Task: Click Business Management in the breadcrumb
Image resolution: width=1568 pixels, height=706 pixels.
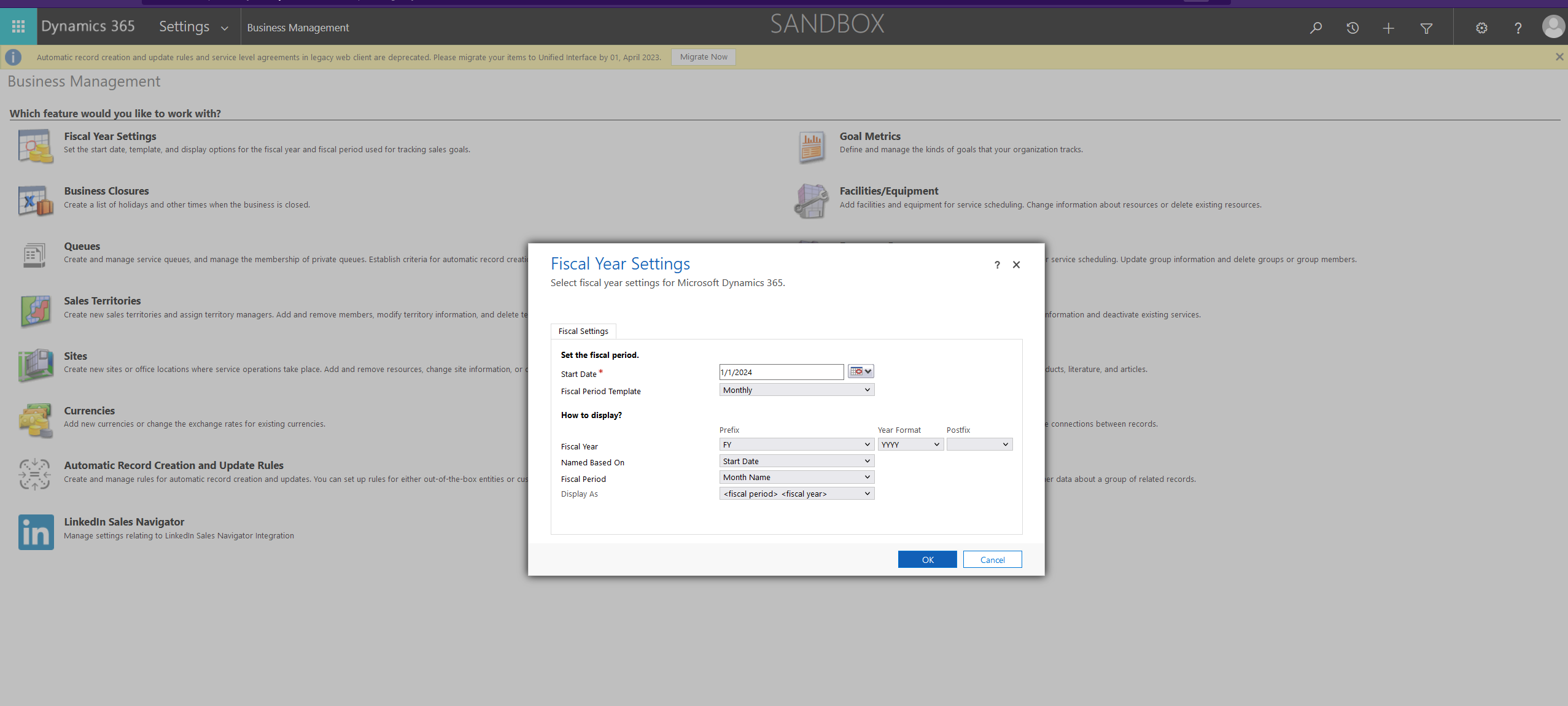Action: click(x=298, y=28)
